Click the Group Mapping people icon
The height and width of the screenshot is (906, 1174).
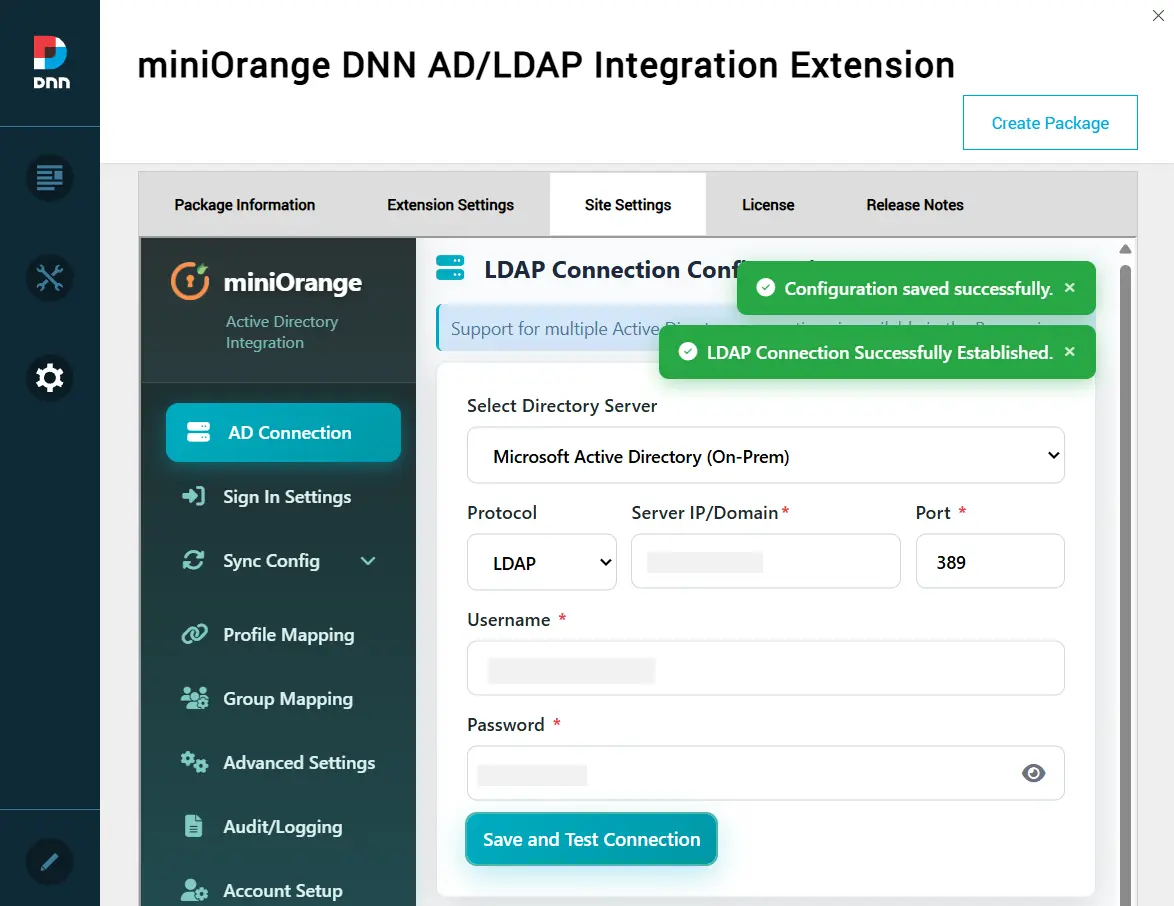point(195,698)
